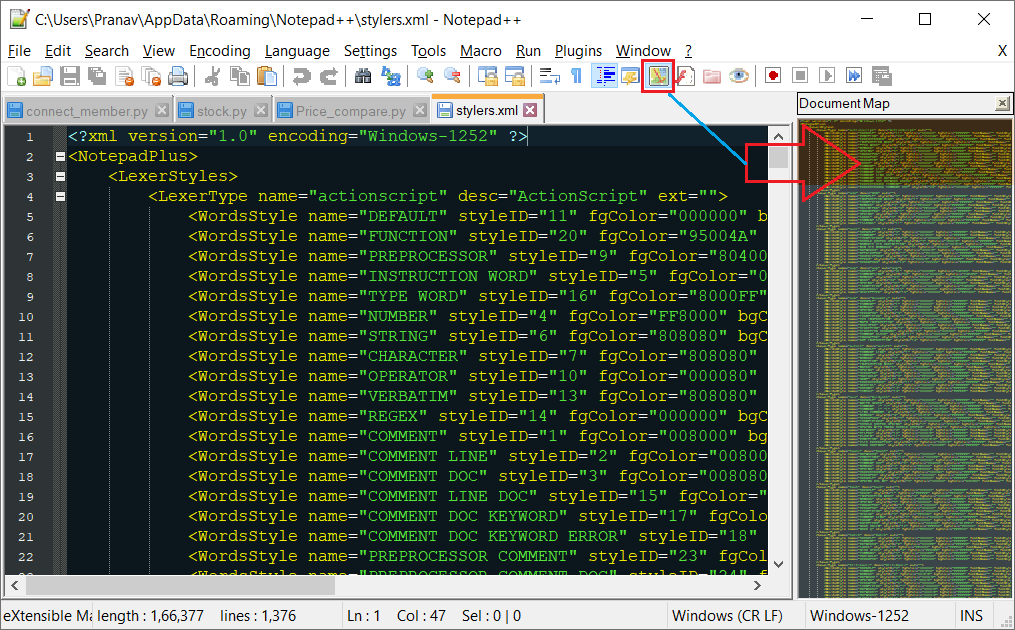Image resolution: width=1015 pixels, height=630 pixels.
Task: Open the Plugins menu
Action: 578,51
